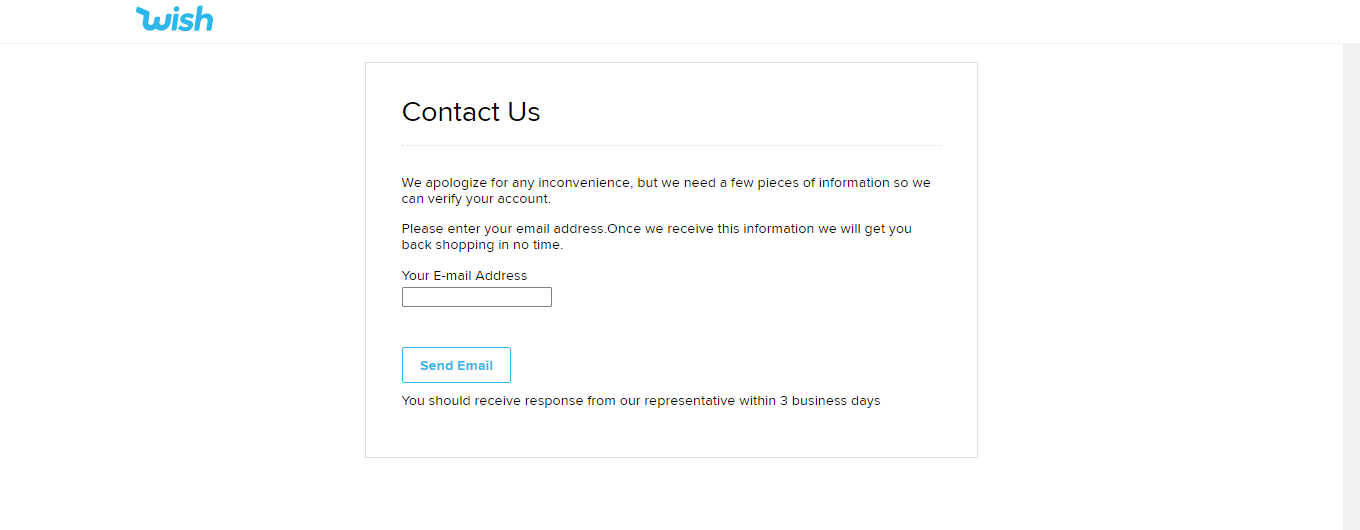Click the "Please enter your email address" sentence
Image resolution: width=1360 pixels, height=530 pixels.
pos(503,229)
